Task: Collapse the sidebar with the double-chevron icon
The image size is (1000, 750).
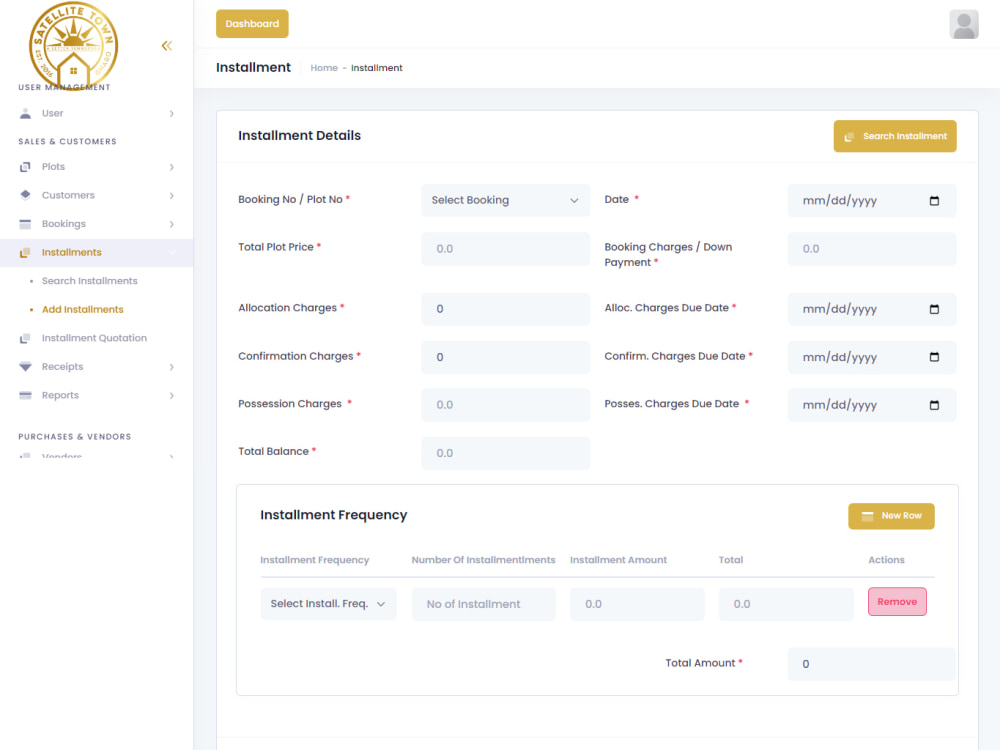Action: coord(166,46)
